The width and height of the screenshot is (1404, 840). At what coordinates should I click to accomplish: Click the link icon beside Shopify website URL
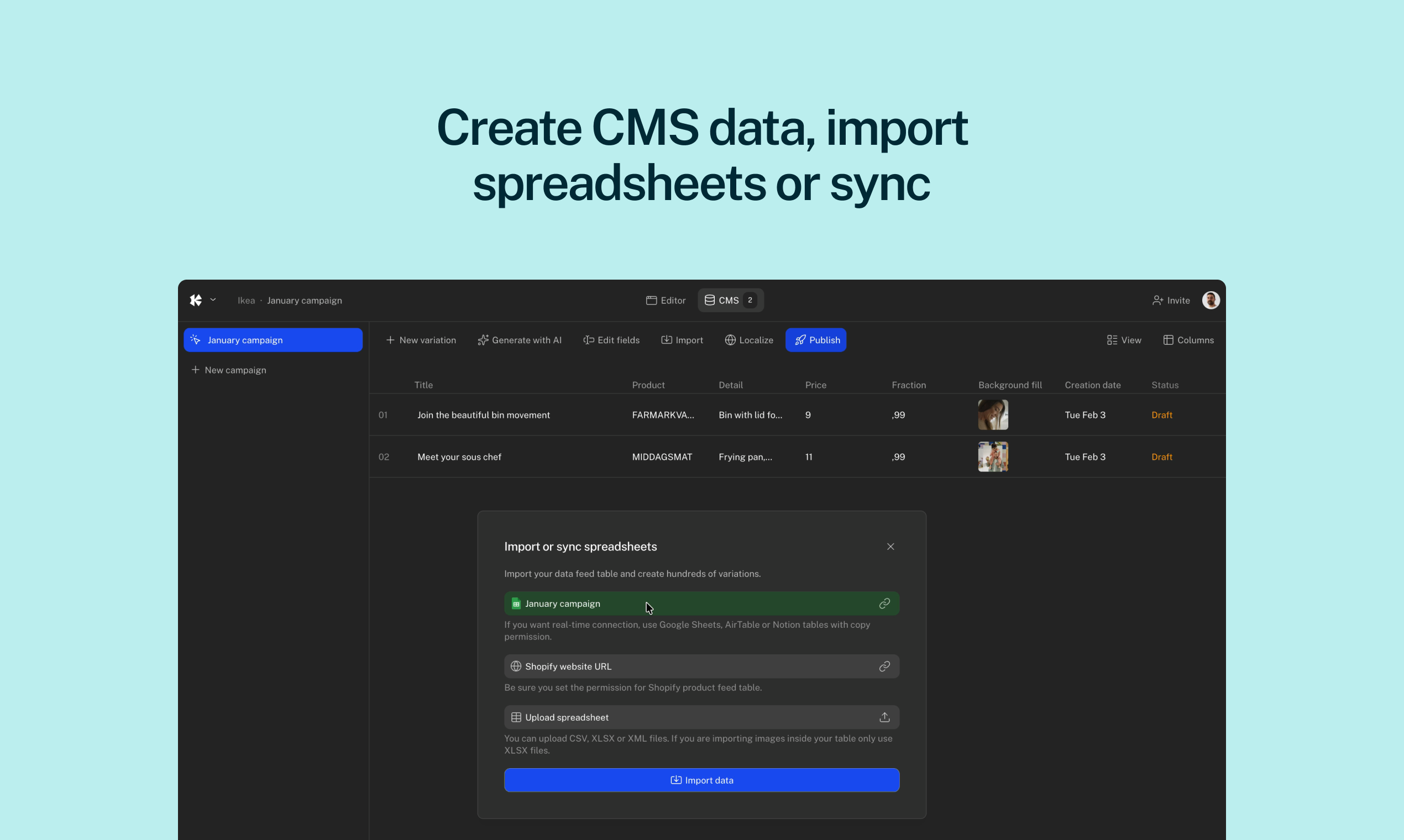pyautogui.click(x=885, y=666)
